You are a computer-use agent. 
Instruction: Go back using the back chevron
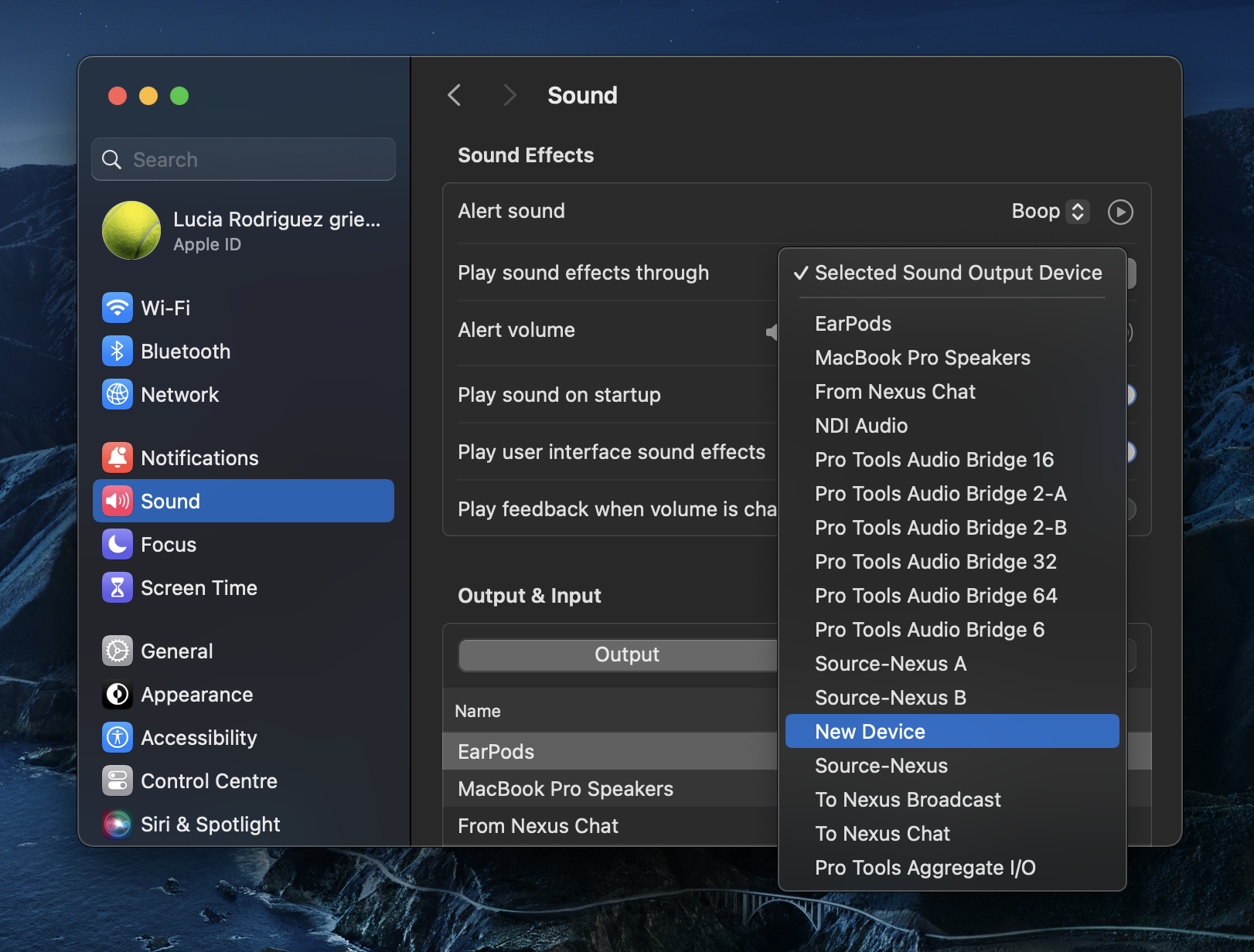tap(455, 96)
